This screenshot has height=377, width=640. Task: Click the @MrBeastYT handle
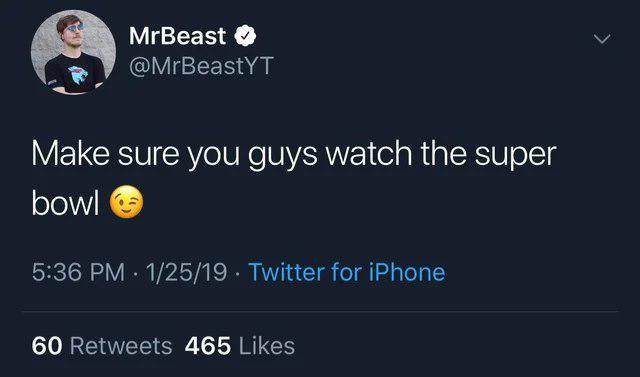pyautogui.click(x=201, y=66)
